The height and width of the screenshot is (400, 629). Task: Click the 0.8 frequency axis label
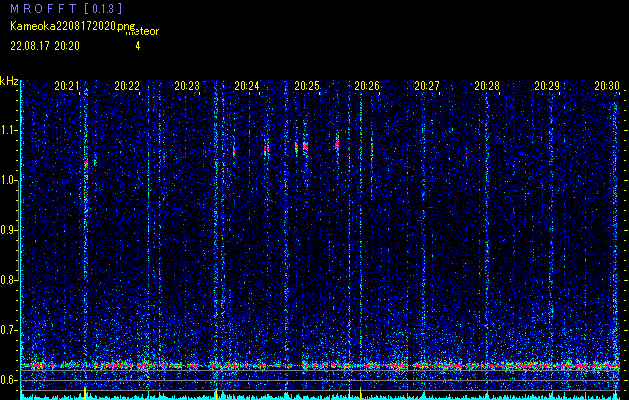[x=8, y=280]
